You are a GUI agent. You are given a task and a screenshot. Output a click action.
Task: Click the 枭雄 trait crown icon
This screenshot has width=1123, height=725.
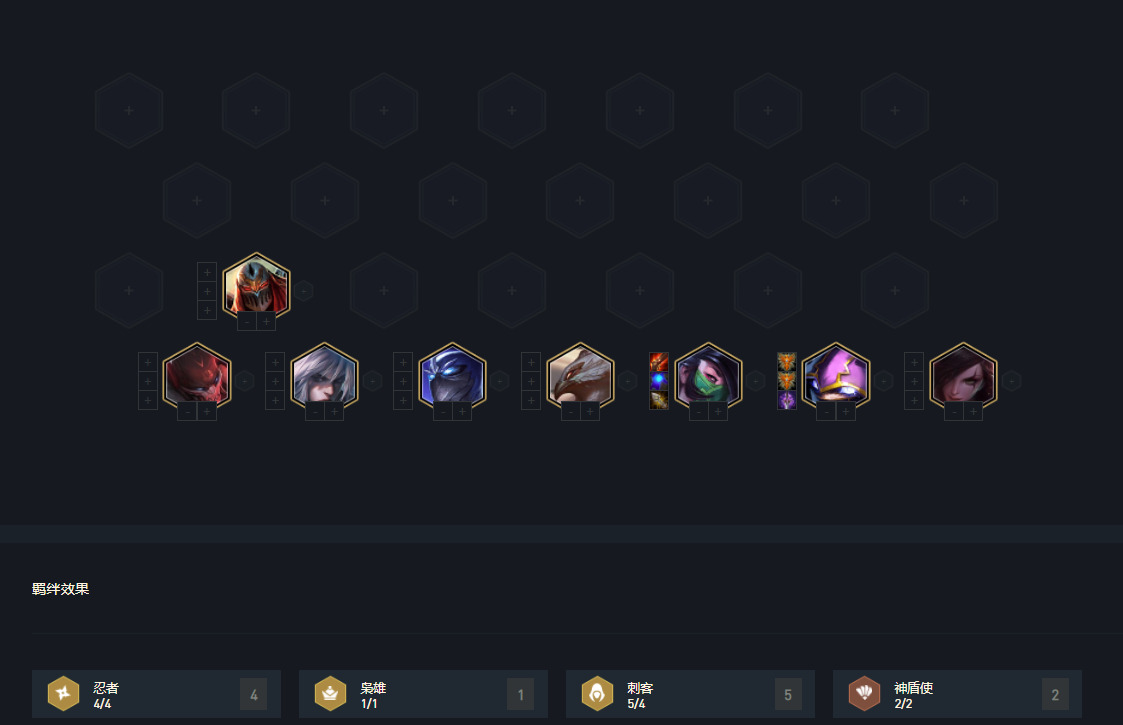[x=330, y=693]
